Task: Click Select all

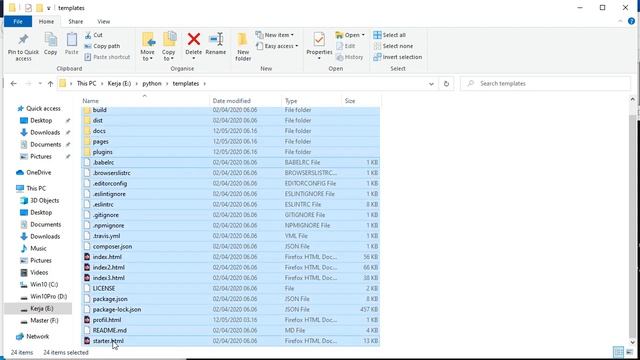Action: tap(389, 35)
